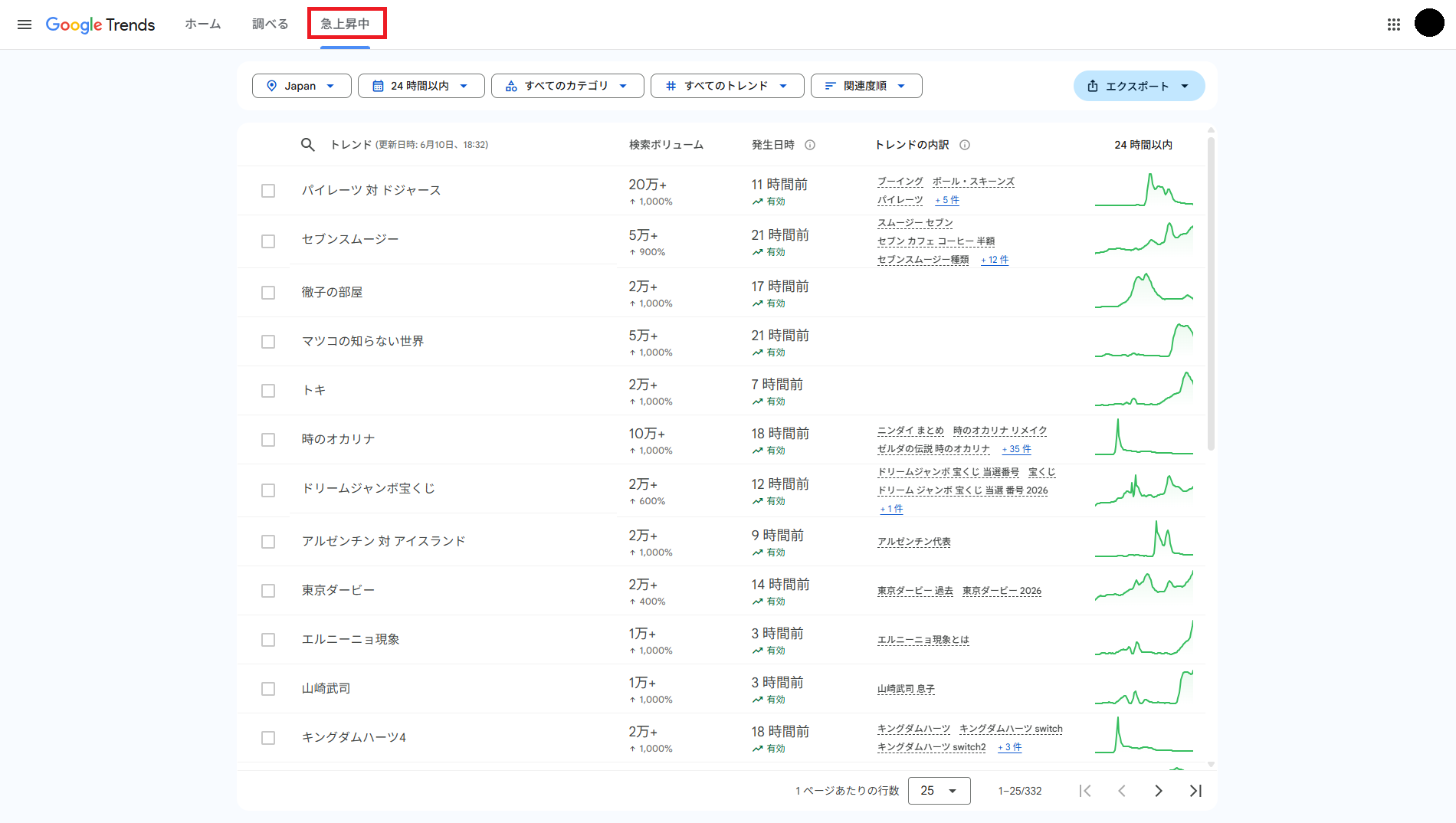
Task: Select checkbox for エルニーニョ現象
Action: point(268,640)
